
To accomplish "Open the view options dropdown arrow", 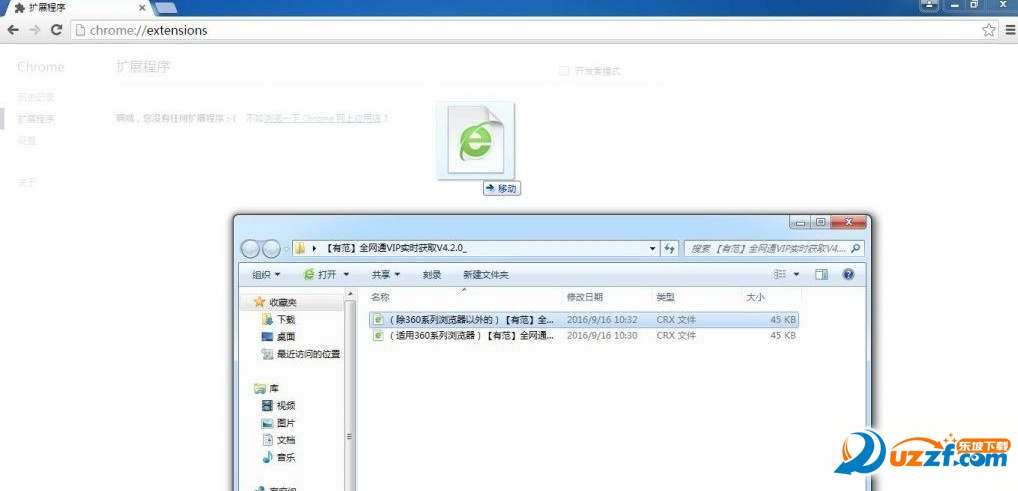I will coord(797,274).
